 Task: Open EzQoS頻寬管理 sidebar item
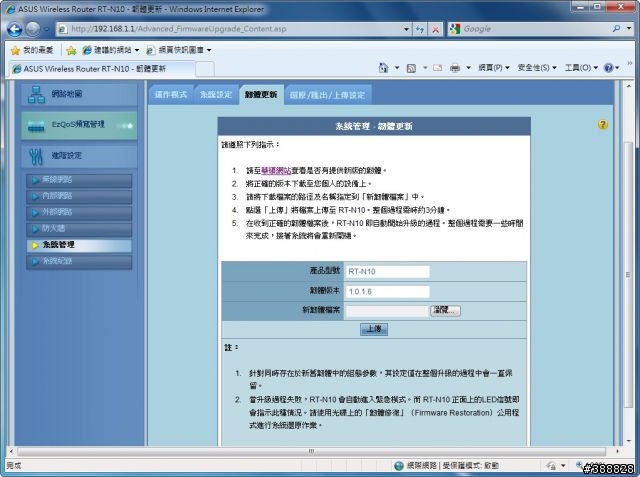[x=79, y=126]
